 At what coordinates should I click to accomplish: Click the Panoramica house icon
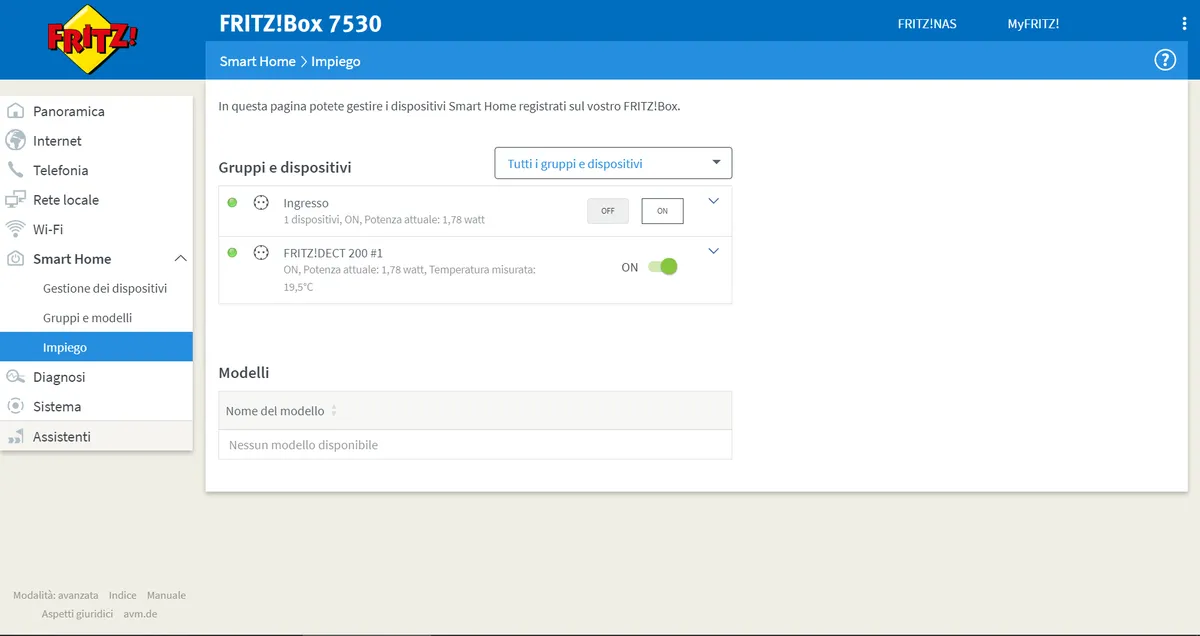tap(15, 111)
